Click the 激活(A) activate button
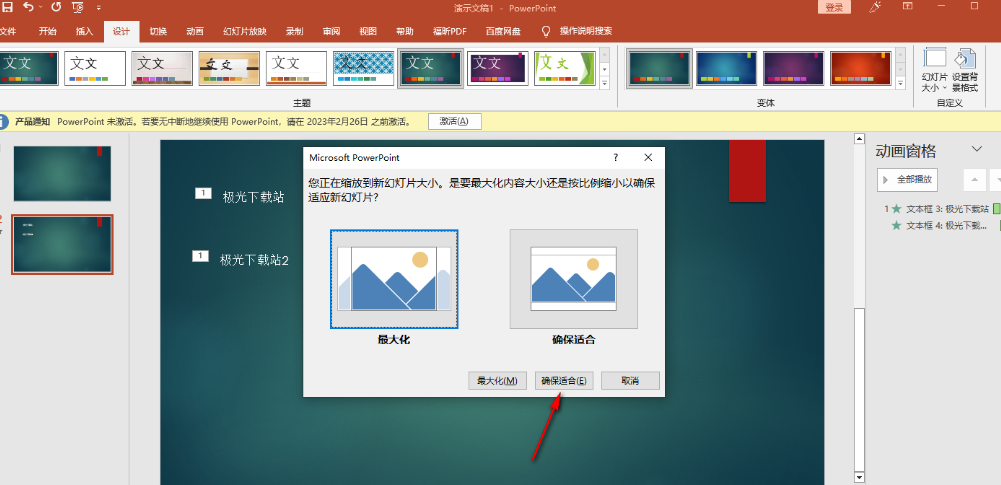 [455, 121]
